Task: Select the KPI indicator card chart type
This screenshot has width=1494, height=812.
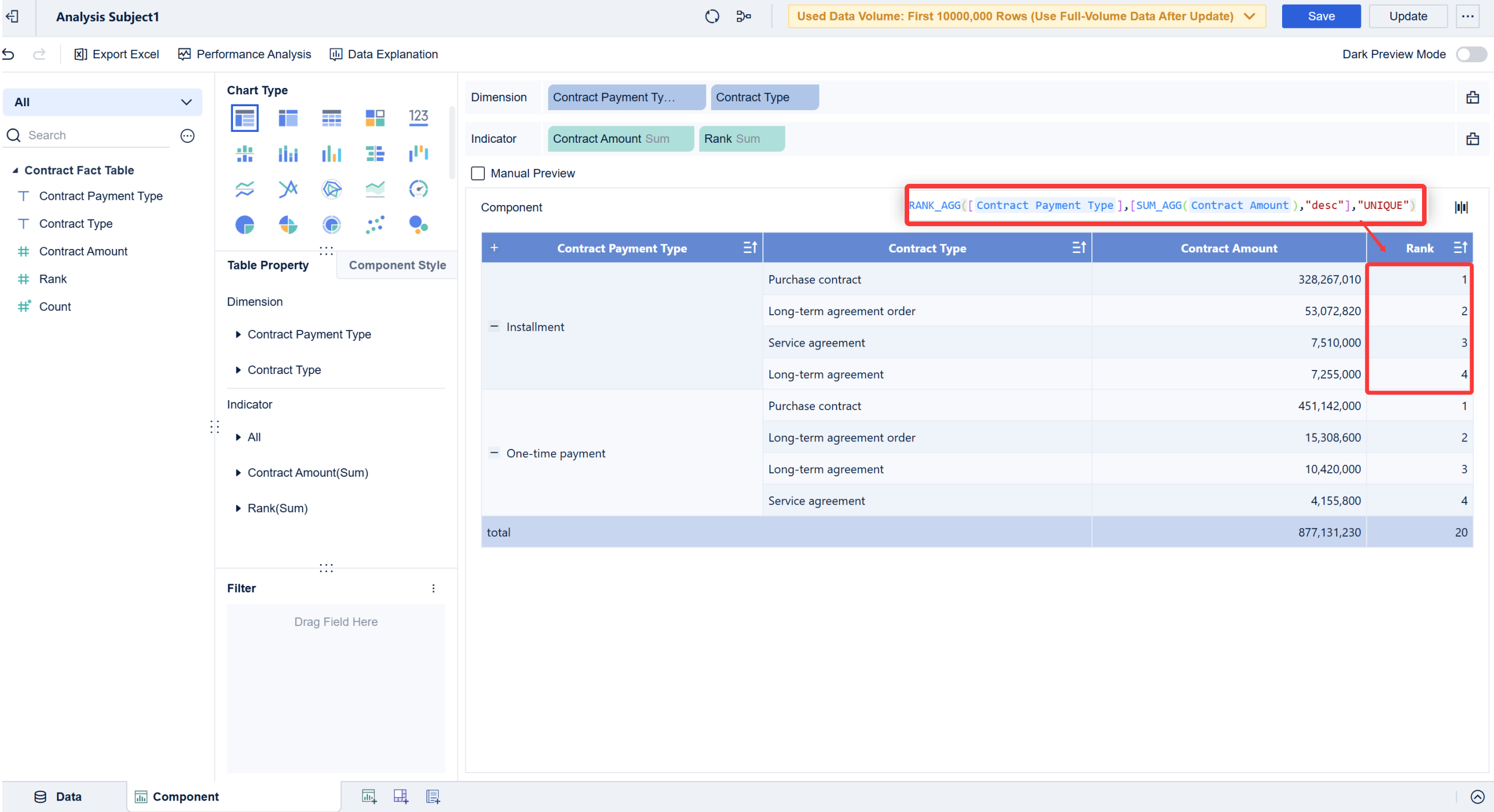Action: (418, 118)
